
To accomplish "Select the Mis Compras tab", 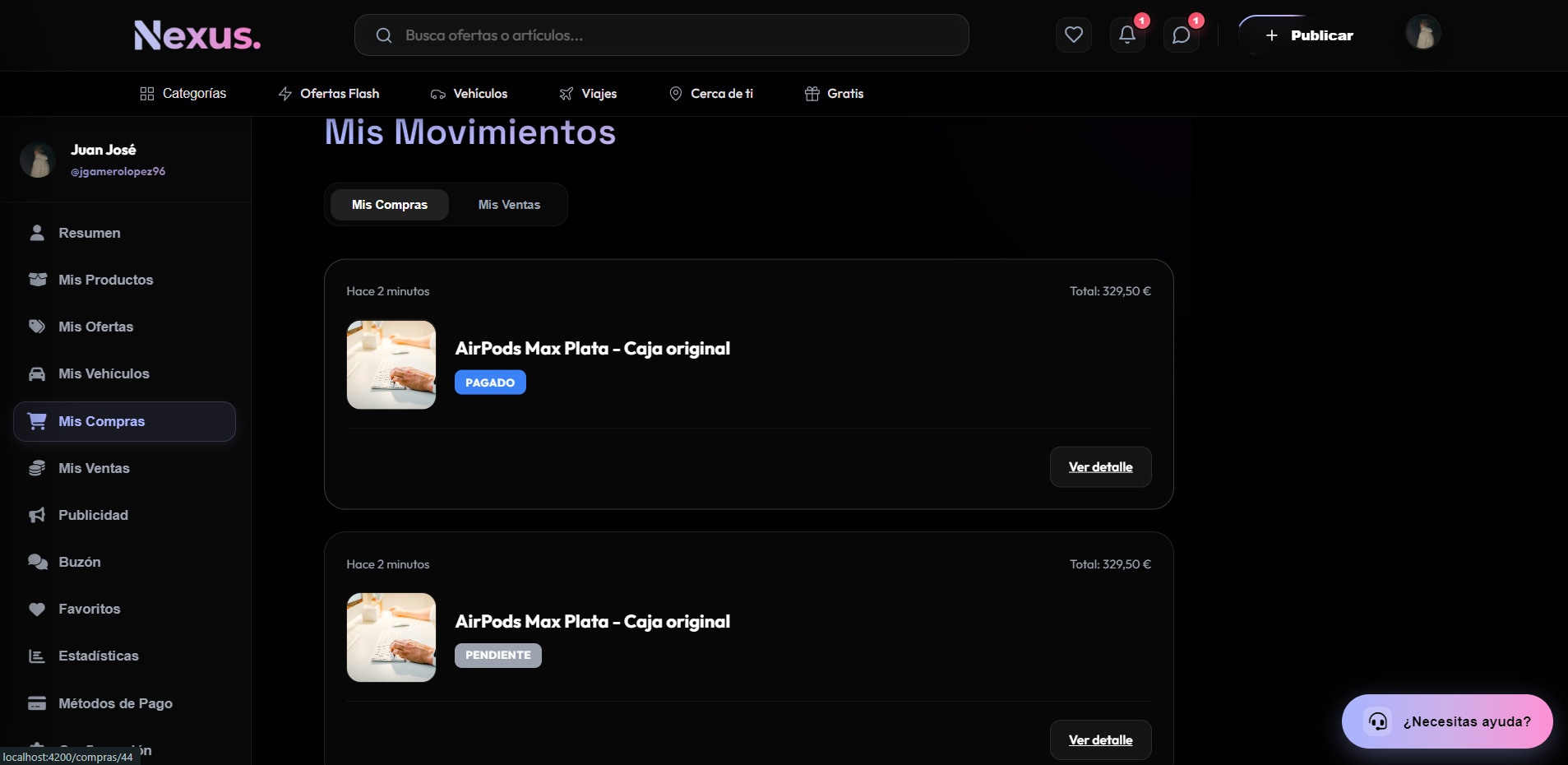I will [x=390, y=205].
